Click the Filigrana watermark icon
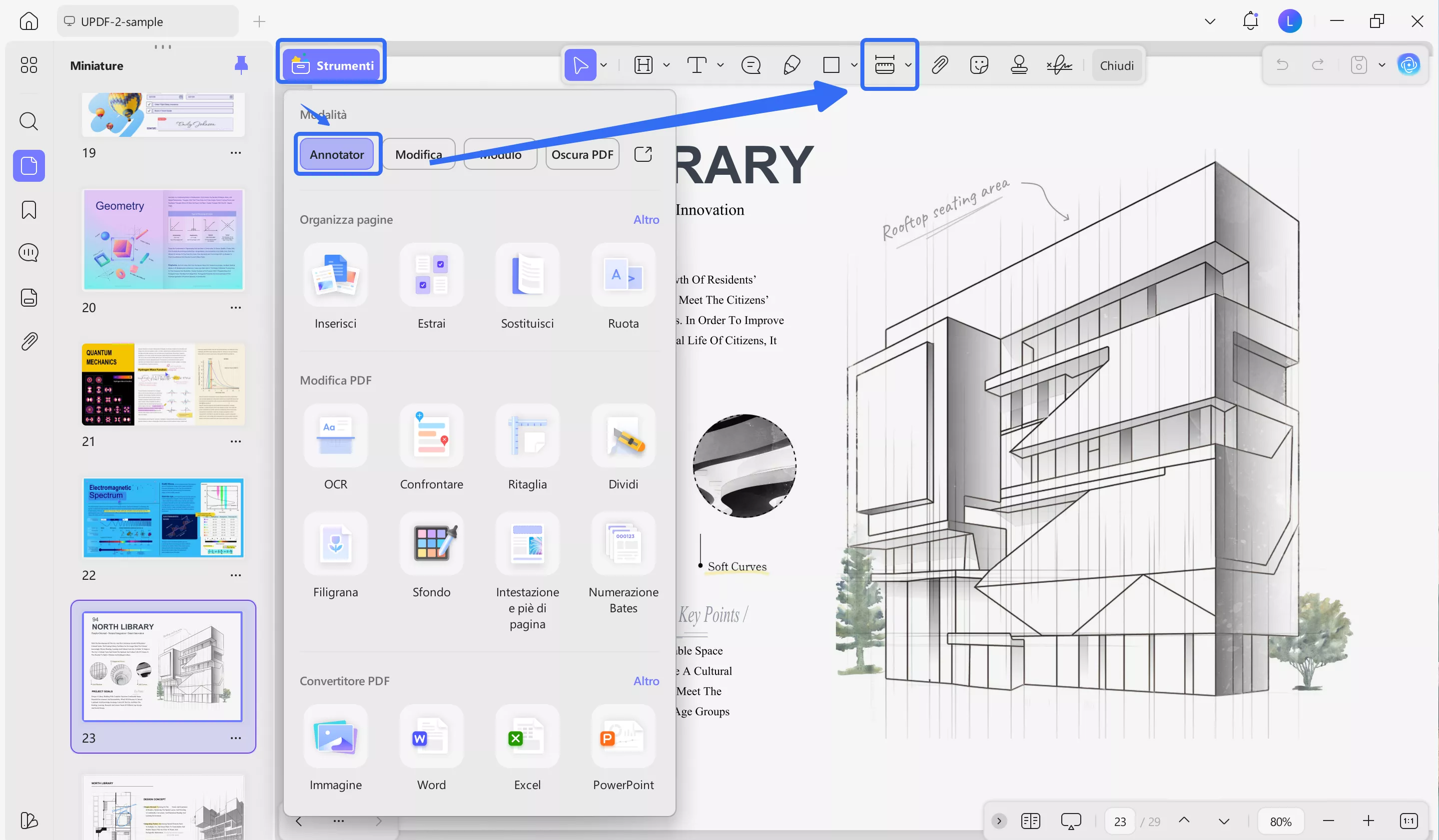Screen dimensions: 1439x840 pos(335,544)
